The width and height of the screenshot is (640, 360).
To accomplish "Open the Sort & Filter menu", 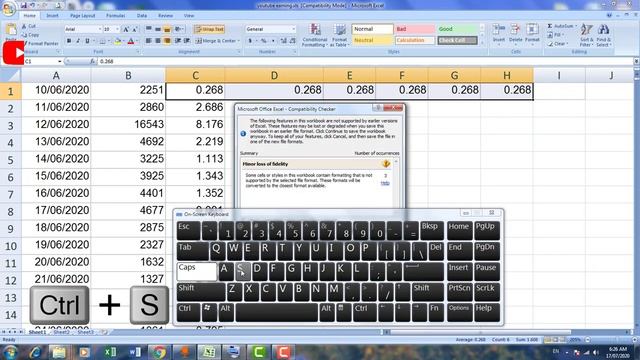I will click(x=587, y=35).
